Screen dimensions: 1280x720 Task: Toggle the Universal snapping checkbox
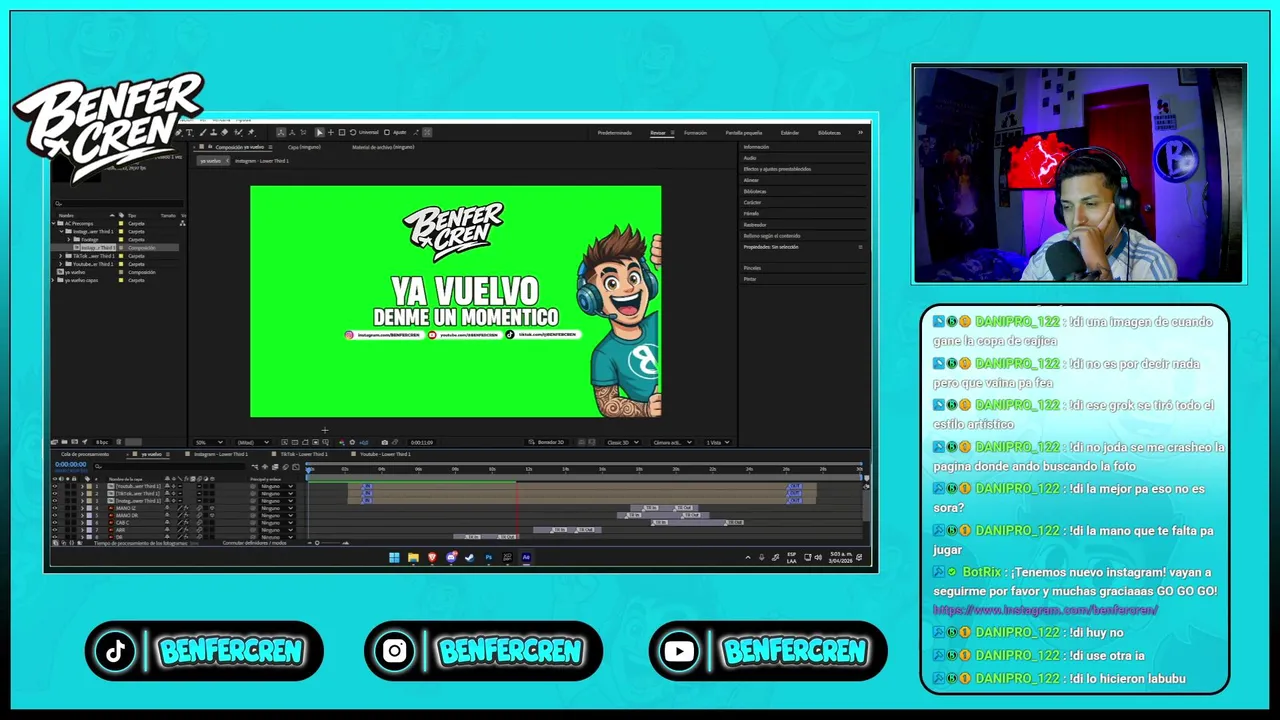(x=353, y=132)
